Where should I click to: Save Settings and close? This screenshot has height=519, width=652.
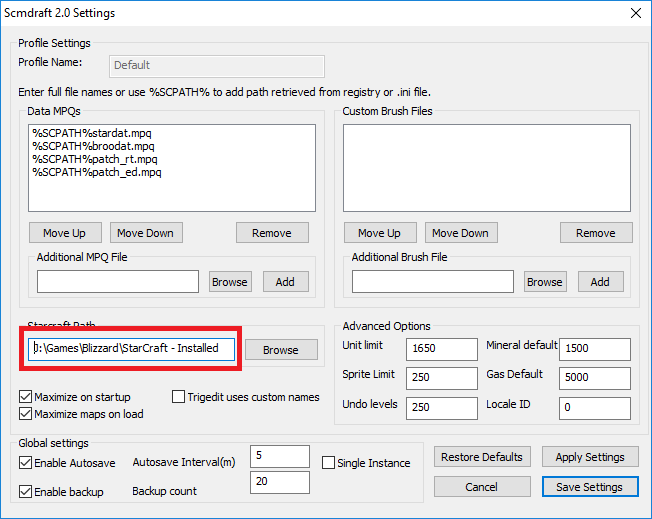point(589,487)
